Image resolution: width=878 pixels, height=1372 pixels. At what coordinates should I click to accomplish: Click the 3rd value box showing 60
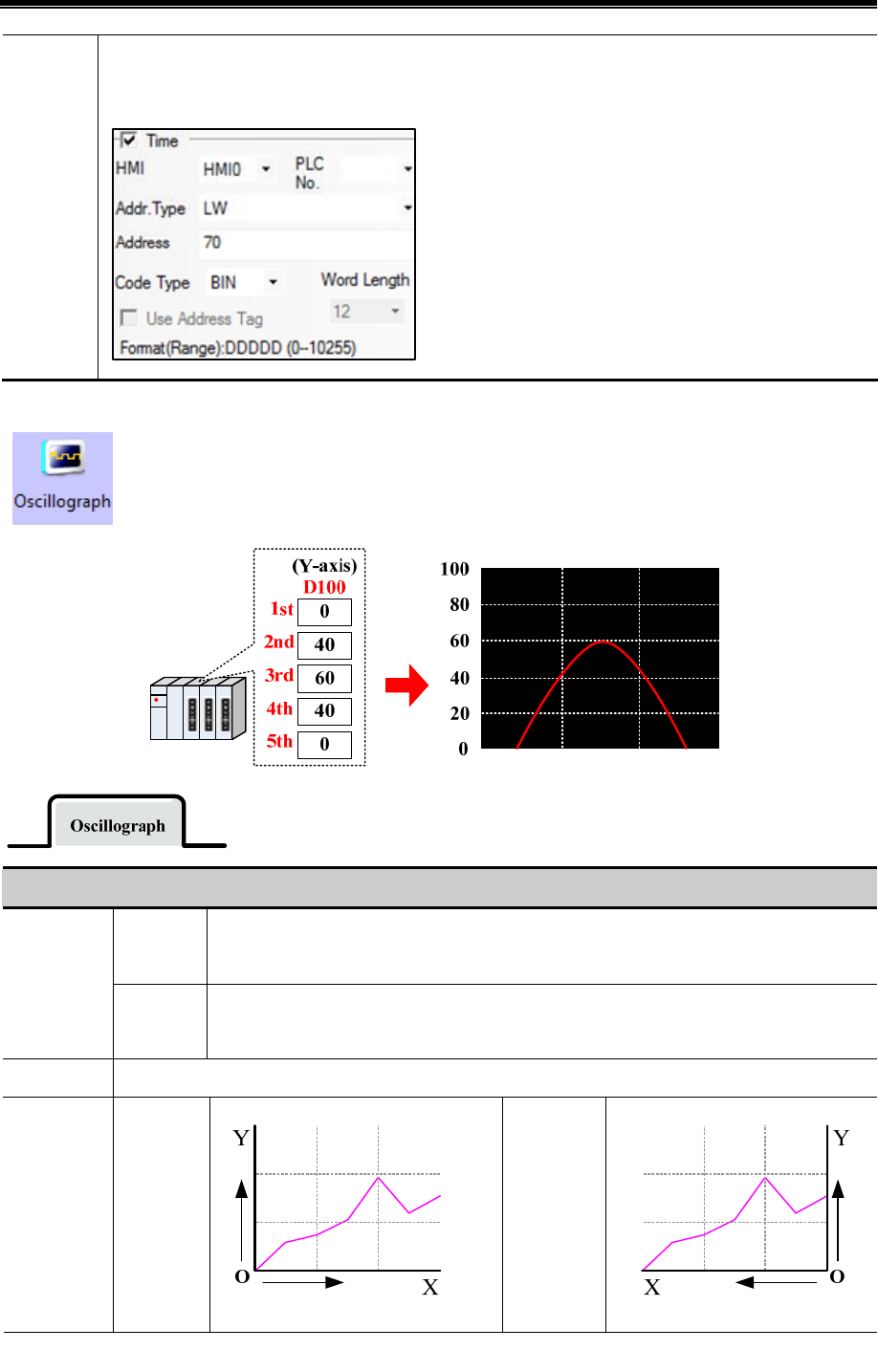324,678
